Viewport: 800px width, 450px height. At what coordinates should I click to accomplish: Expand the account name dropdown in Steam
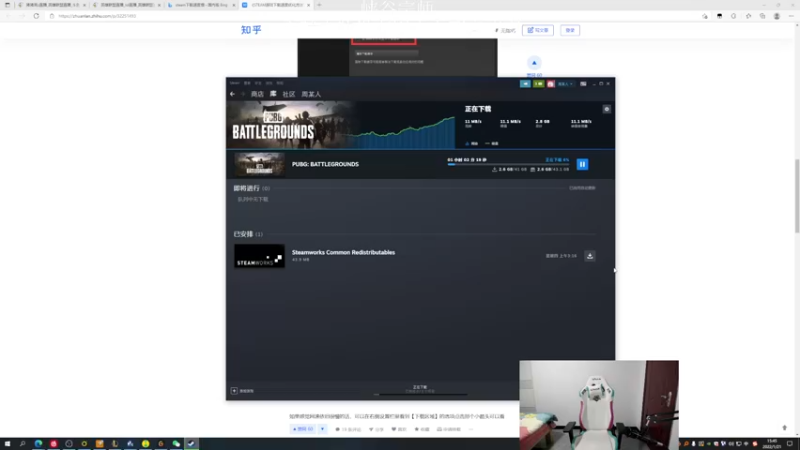565,84
